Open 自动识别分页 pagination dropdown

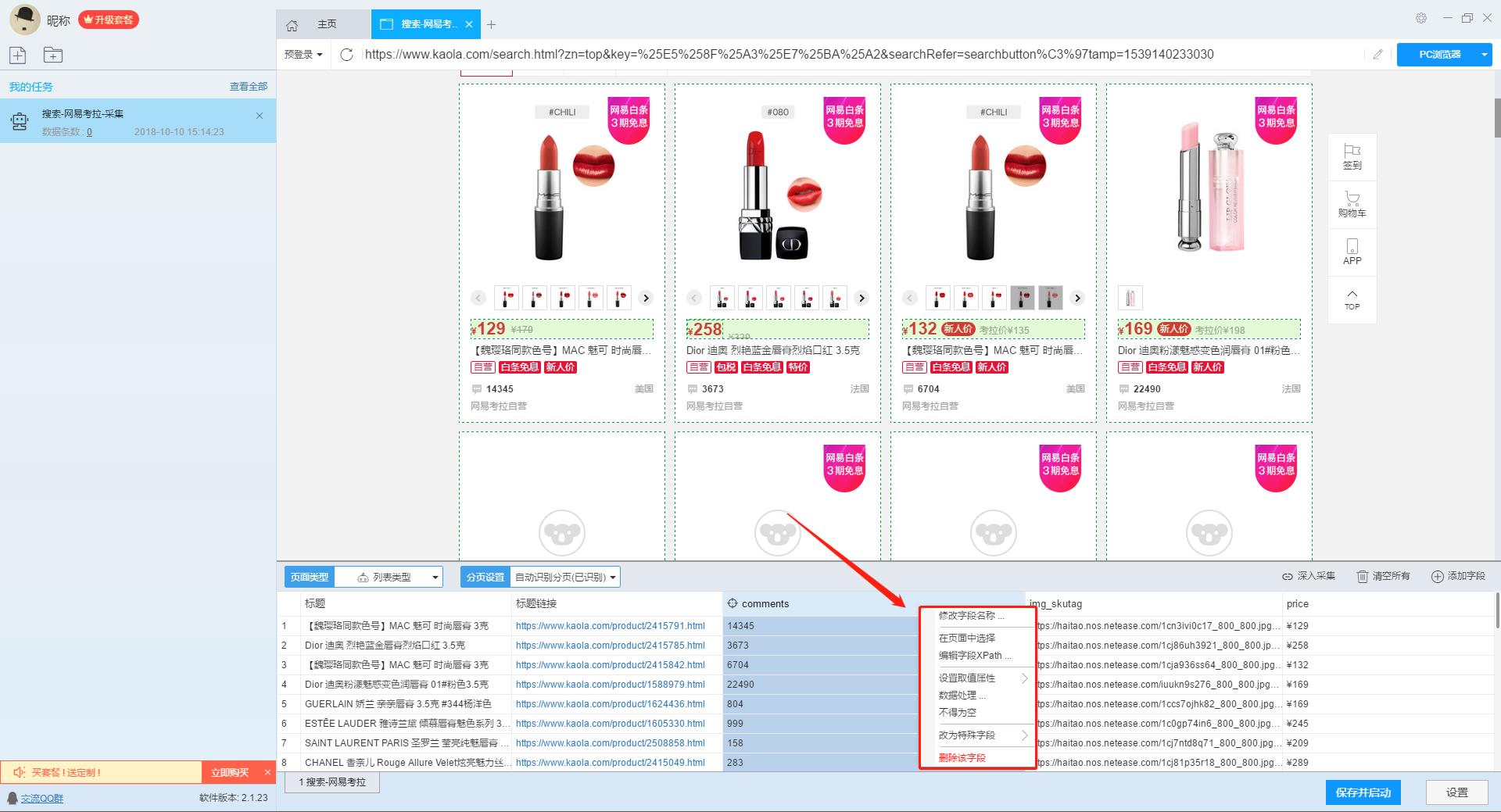(565, 577)
